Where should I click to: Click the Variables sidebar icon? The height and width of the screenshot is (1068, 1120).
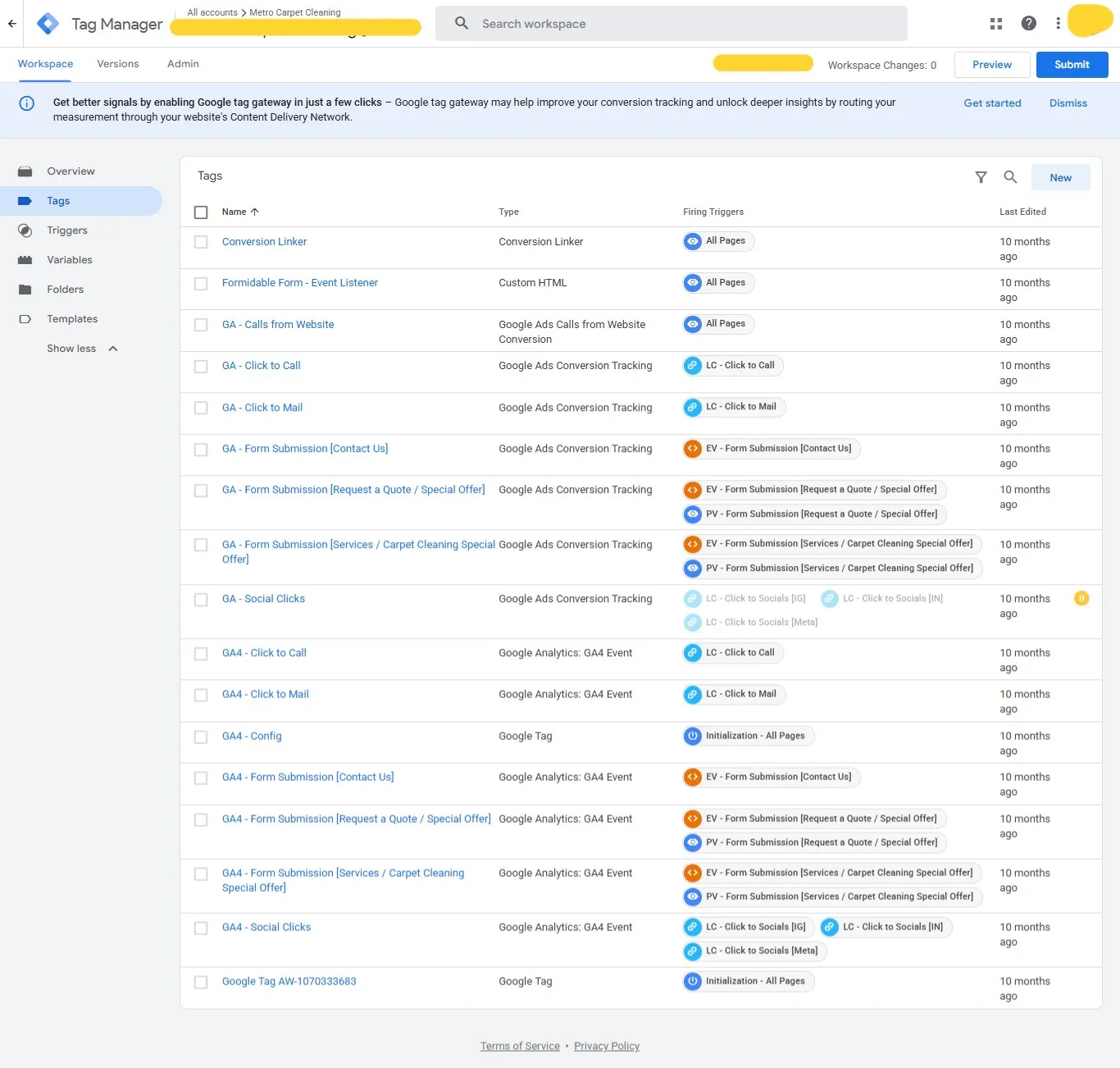[x=25, y=260]
